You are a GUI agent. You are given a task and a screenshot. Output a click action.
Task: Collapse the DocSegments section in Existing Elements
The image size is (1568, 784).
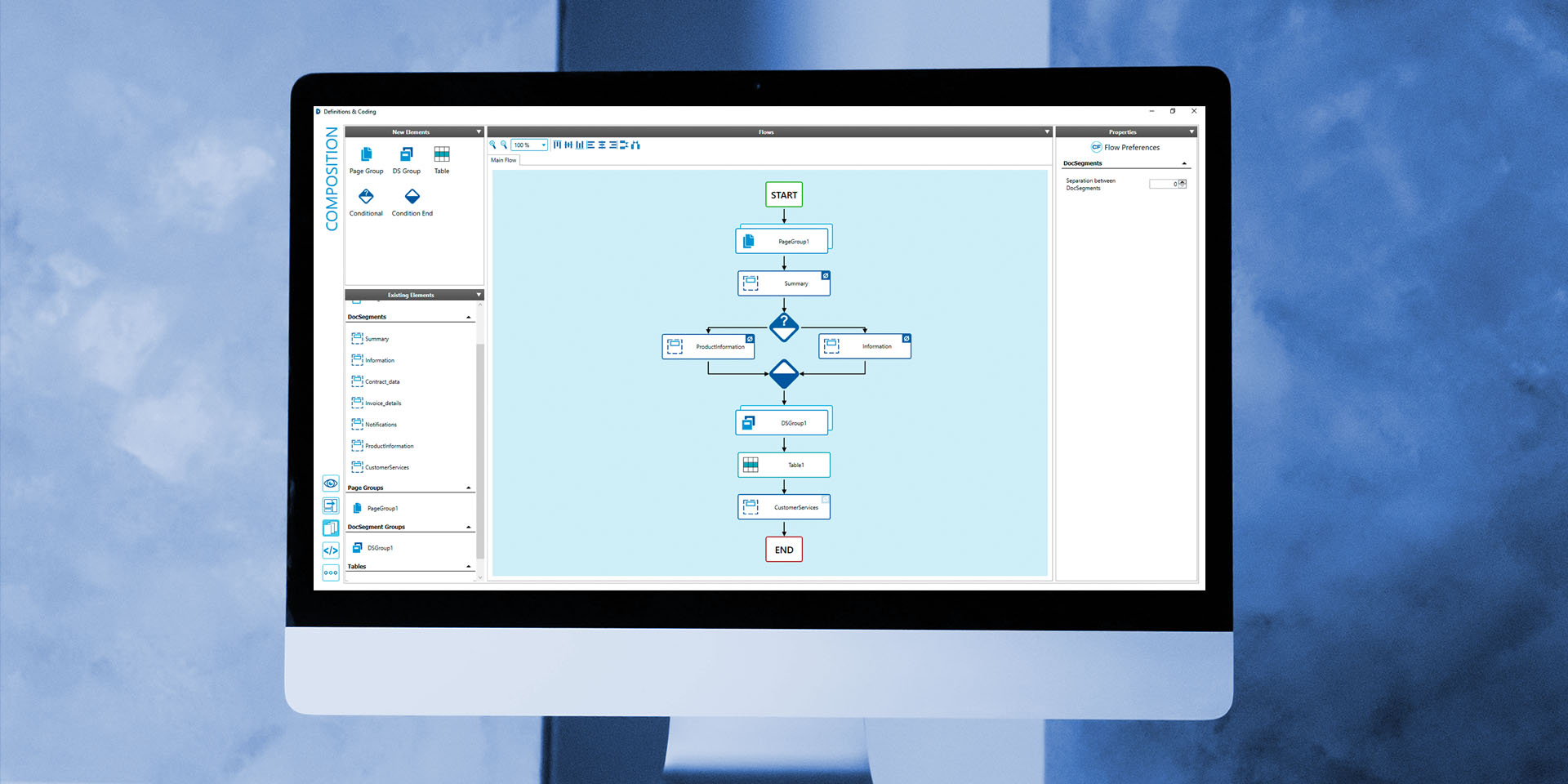[x=468, y=317]
